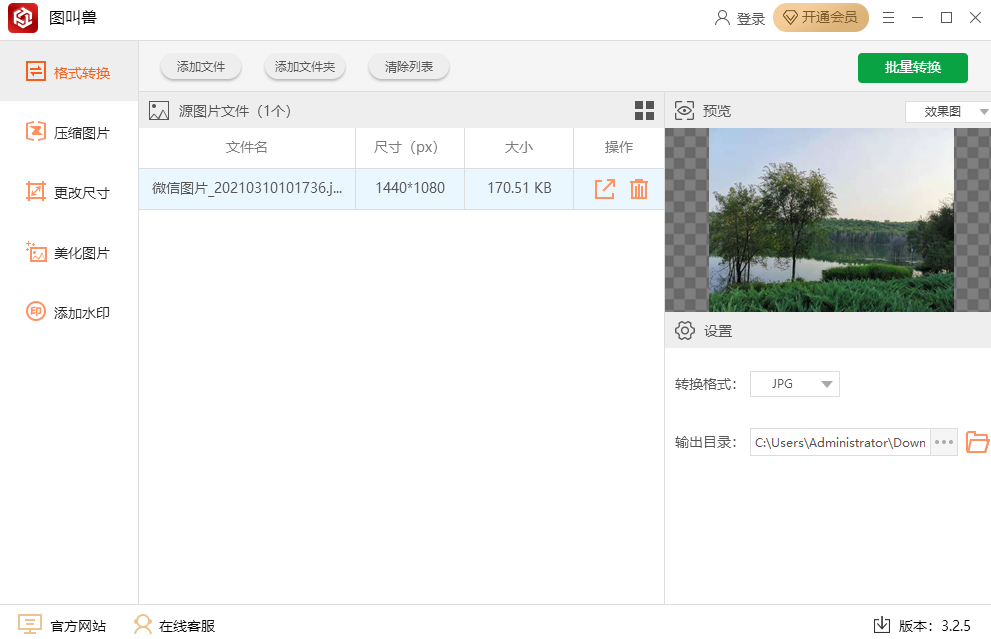Click the 设置 gear icon
The width and height of the screenshot is (991, 639).
point(684,330)
